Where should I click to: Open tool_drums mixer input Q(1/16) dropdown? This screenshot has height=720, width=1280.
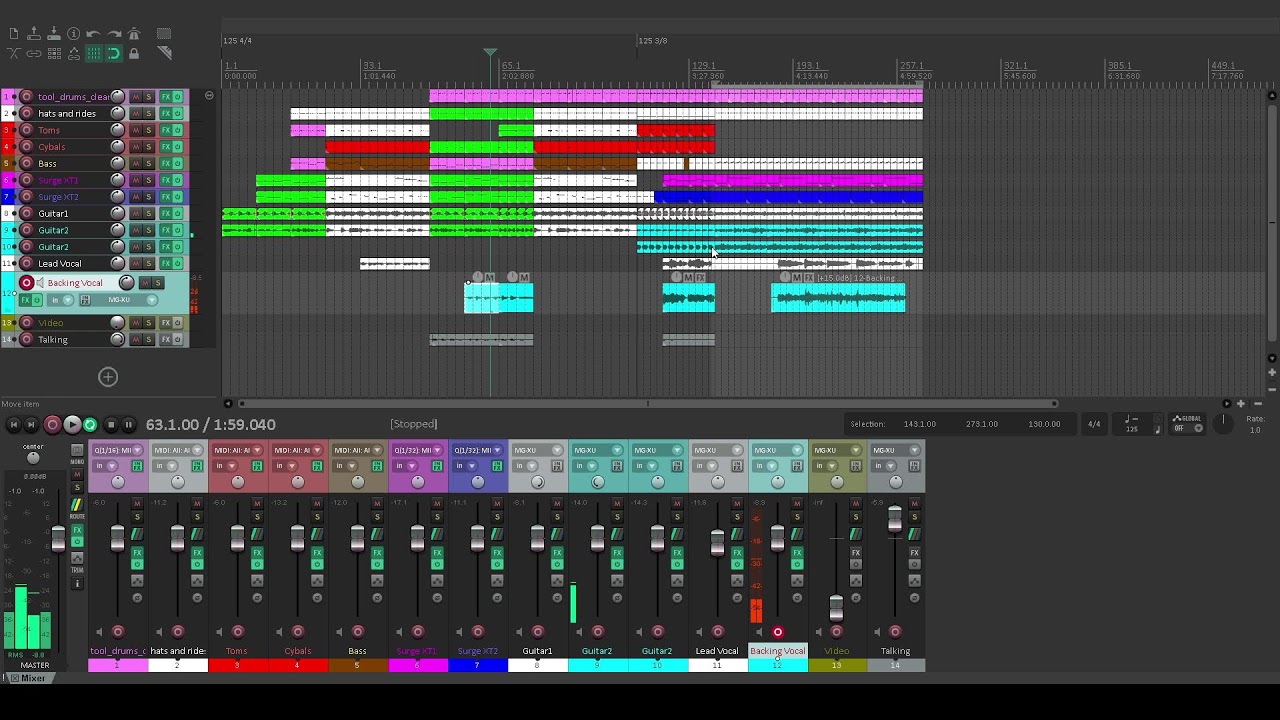(118, 450)
